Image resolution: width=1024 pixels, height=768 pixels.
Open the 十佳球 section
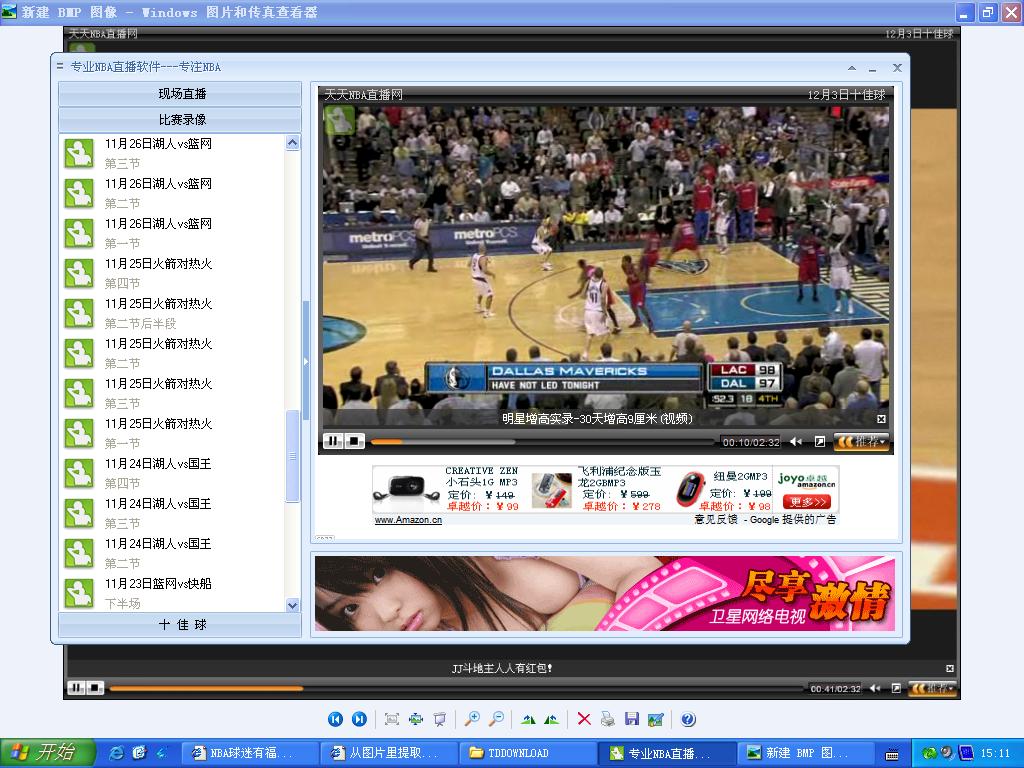click(180, 625)
